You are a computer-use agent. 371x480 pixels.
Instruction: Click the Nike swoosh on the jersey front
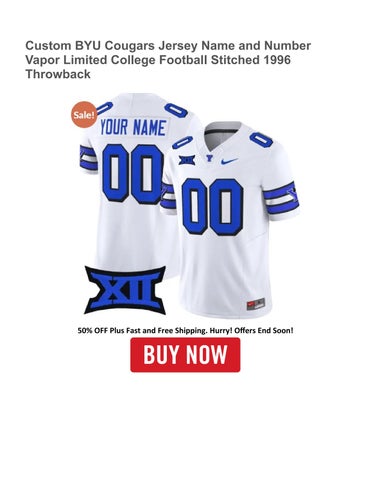229,161
